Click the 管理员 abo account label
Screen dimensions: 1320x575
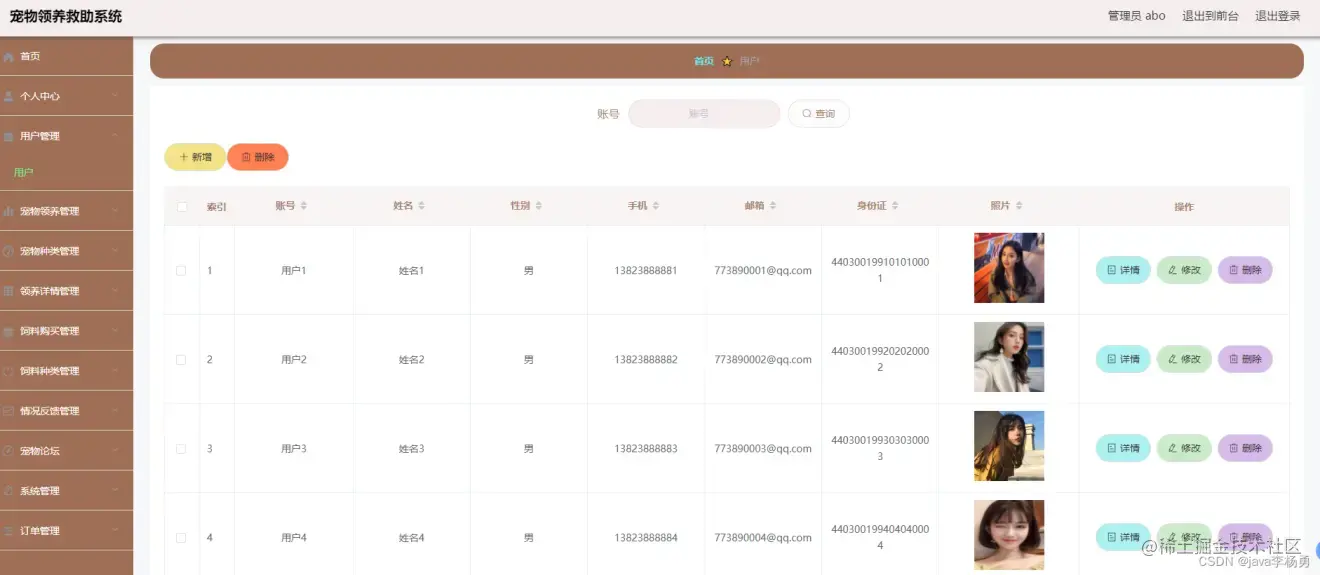pos(1137,16)
